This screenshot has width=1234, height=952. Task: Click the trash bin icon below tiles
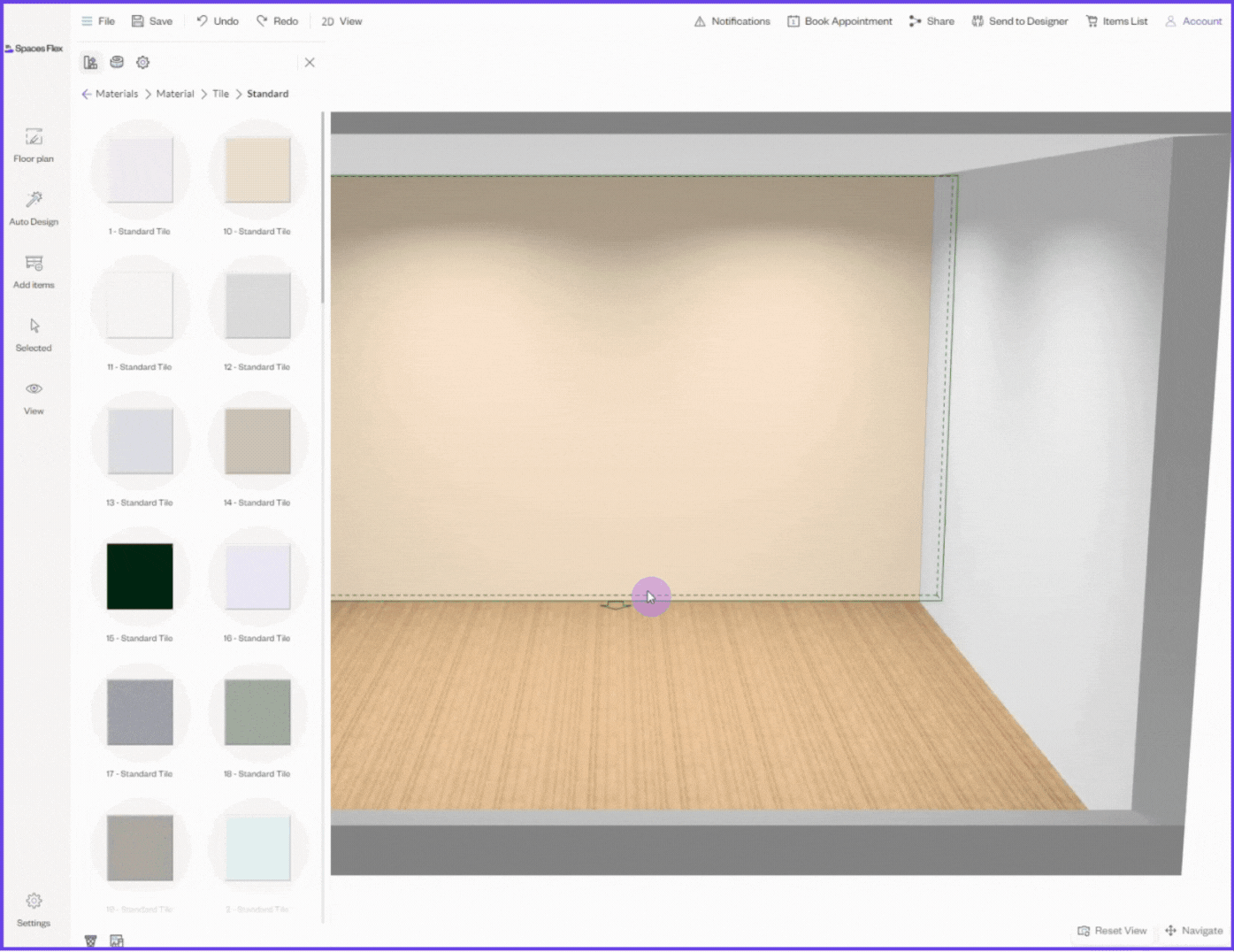pyautogui.click(x=90, y=940)
